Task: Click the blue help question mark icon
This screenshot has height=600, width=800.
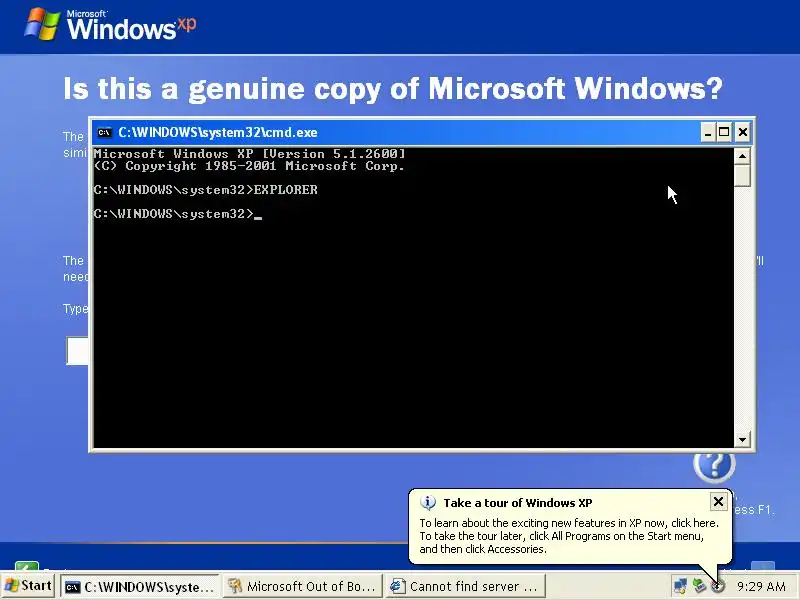Action: pyautogui.click(x=714, y=465)
